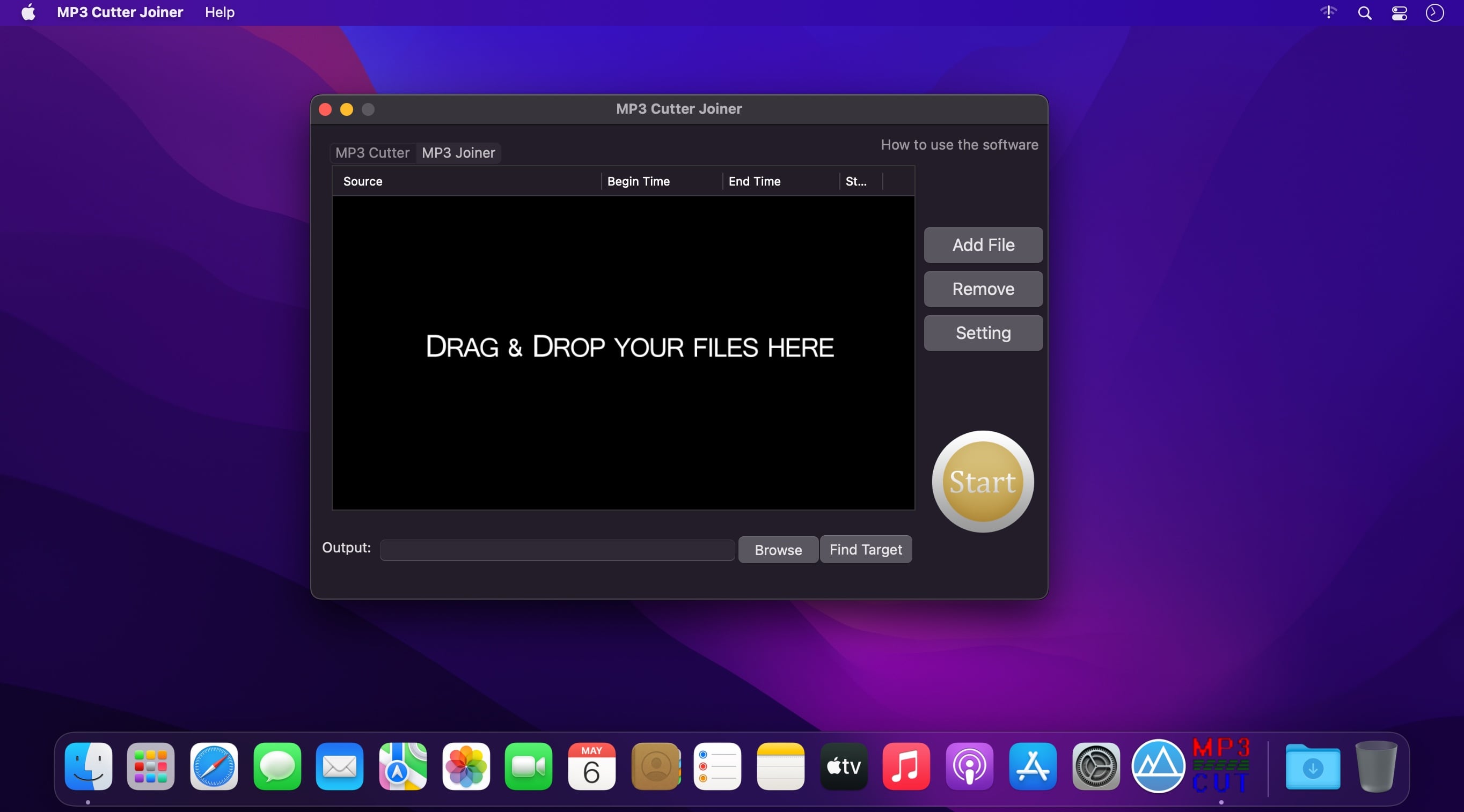Launch Music app from dock

906,765
